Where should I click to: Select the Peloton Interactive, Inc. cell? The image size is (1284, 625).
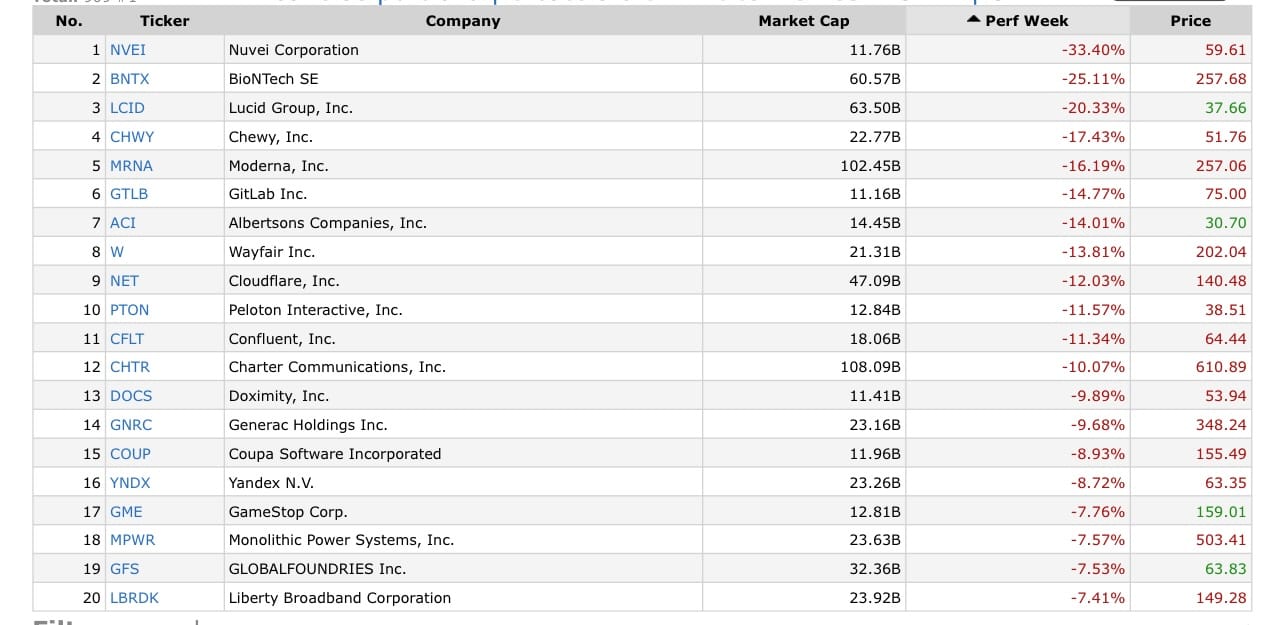coord(463,310)
